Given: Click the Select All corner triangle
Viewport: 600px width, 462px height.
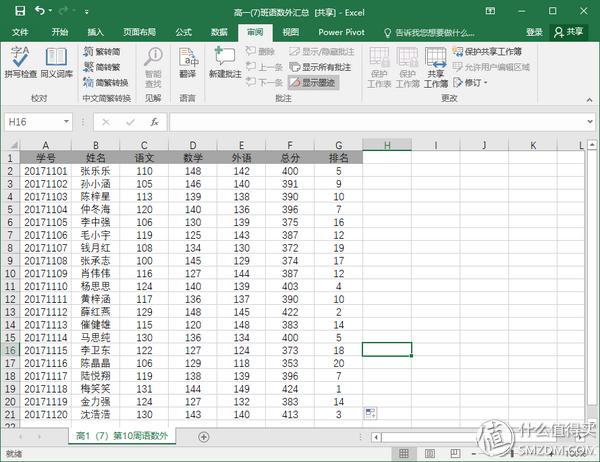Looking at the screenshot, I should pyautogui.click(x=12, y=145).
